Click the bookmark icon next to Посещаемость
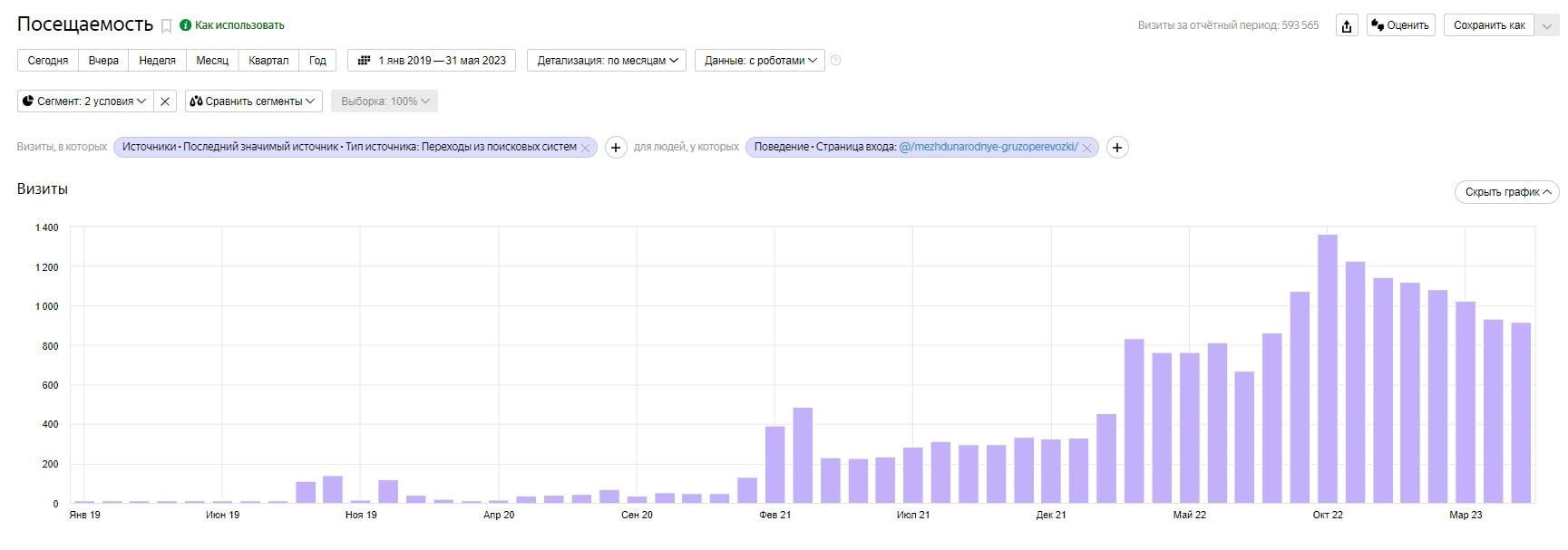Viewport: 1568px width, 550px height. tap(166, 26)
